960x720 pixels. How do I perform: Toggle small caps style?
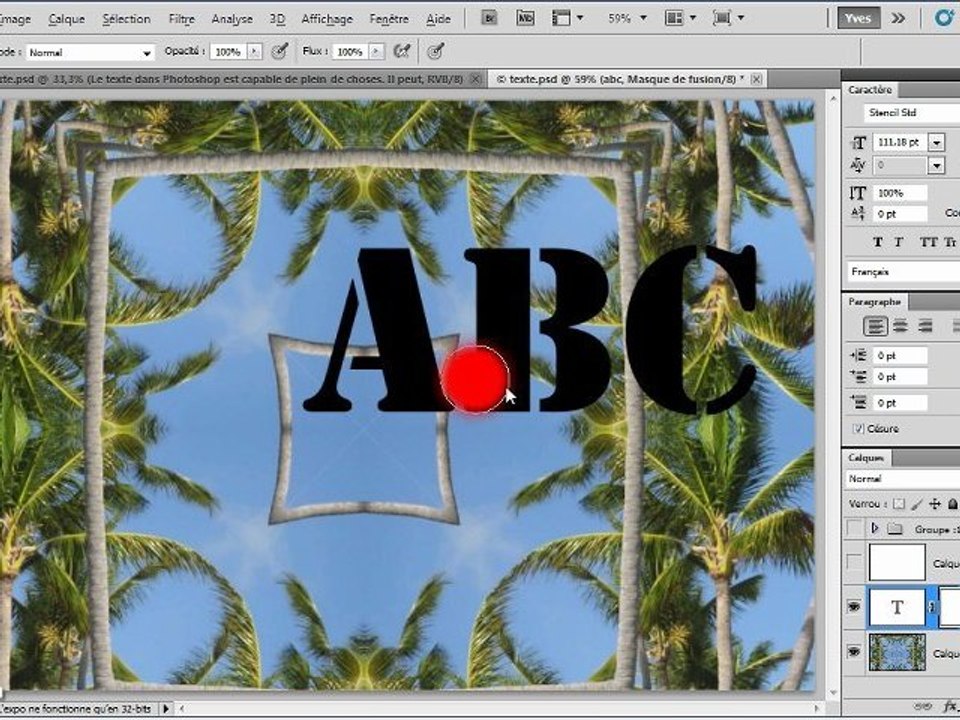950,242
